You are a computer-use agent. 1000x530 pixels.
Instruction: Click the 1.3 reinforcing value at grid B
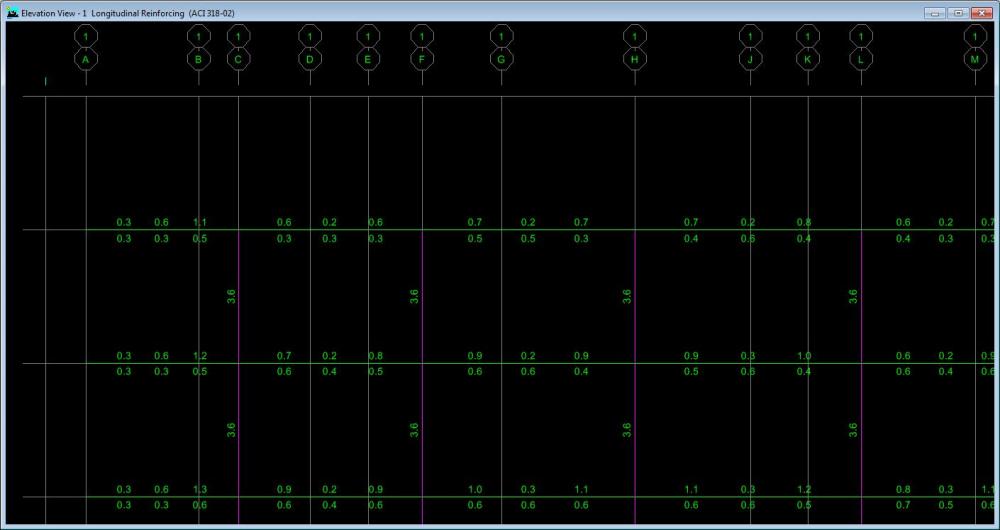[x=200, y=490]
